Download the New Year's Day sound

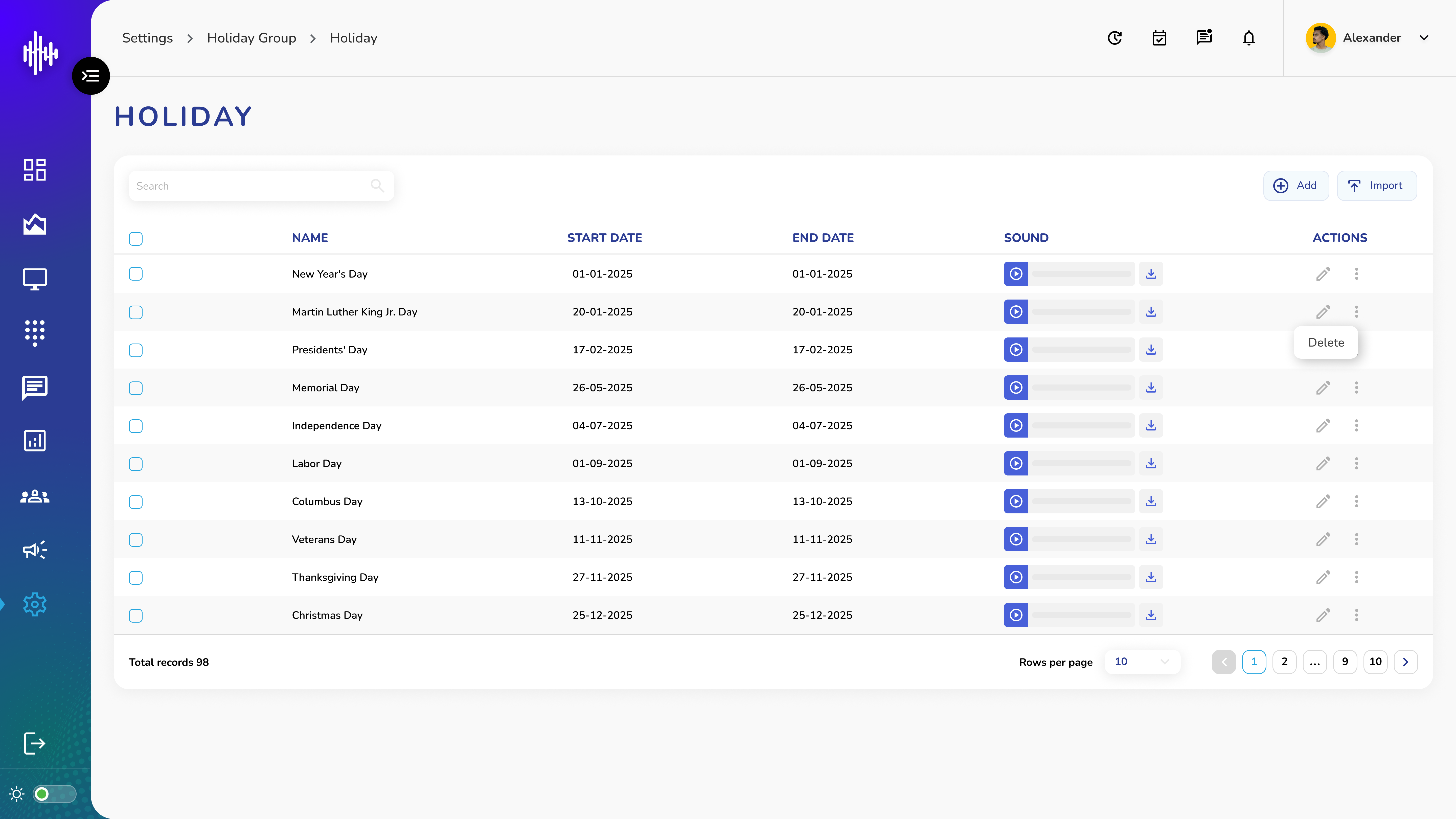pos(1151,274)
